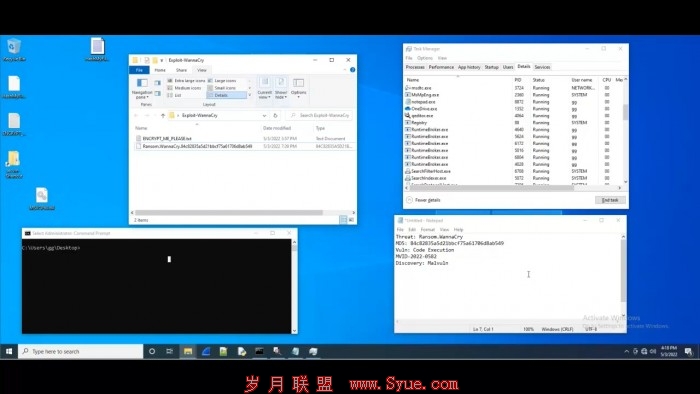
Task: Select Extra large icons layout
Action: (x=186, y=81)
